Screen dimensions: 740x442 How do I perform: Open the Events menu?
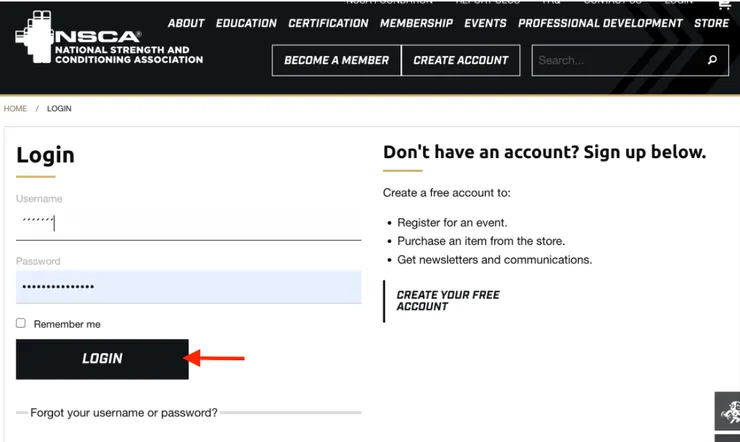pyautogui.click(x=485, y=23)
